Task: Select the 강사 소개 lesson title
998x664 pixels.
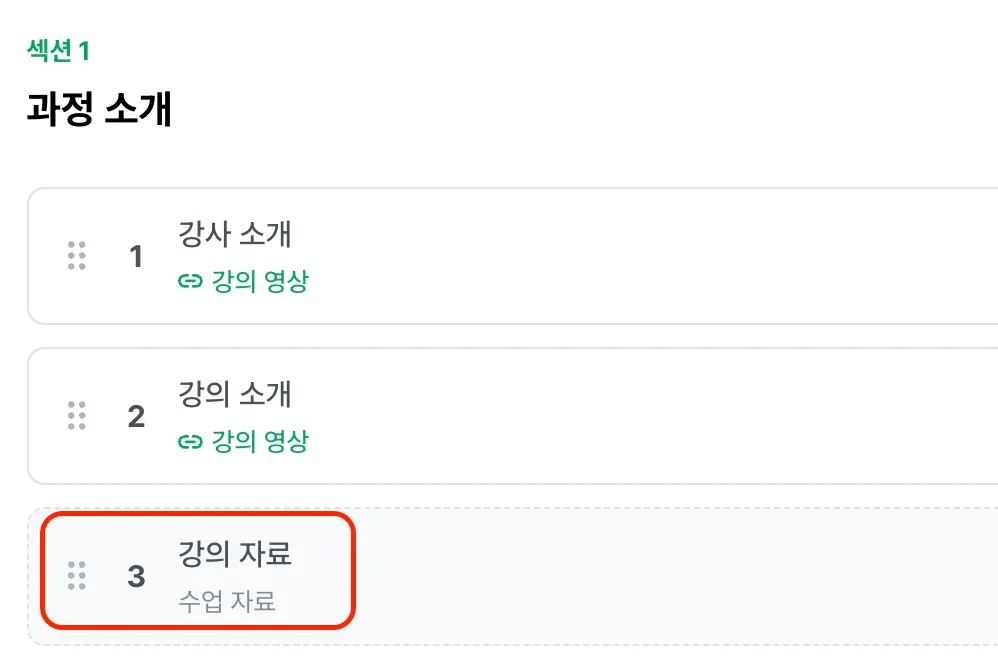Action: [235, 233]
